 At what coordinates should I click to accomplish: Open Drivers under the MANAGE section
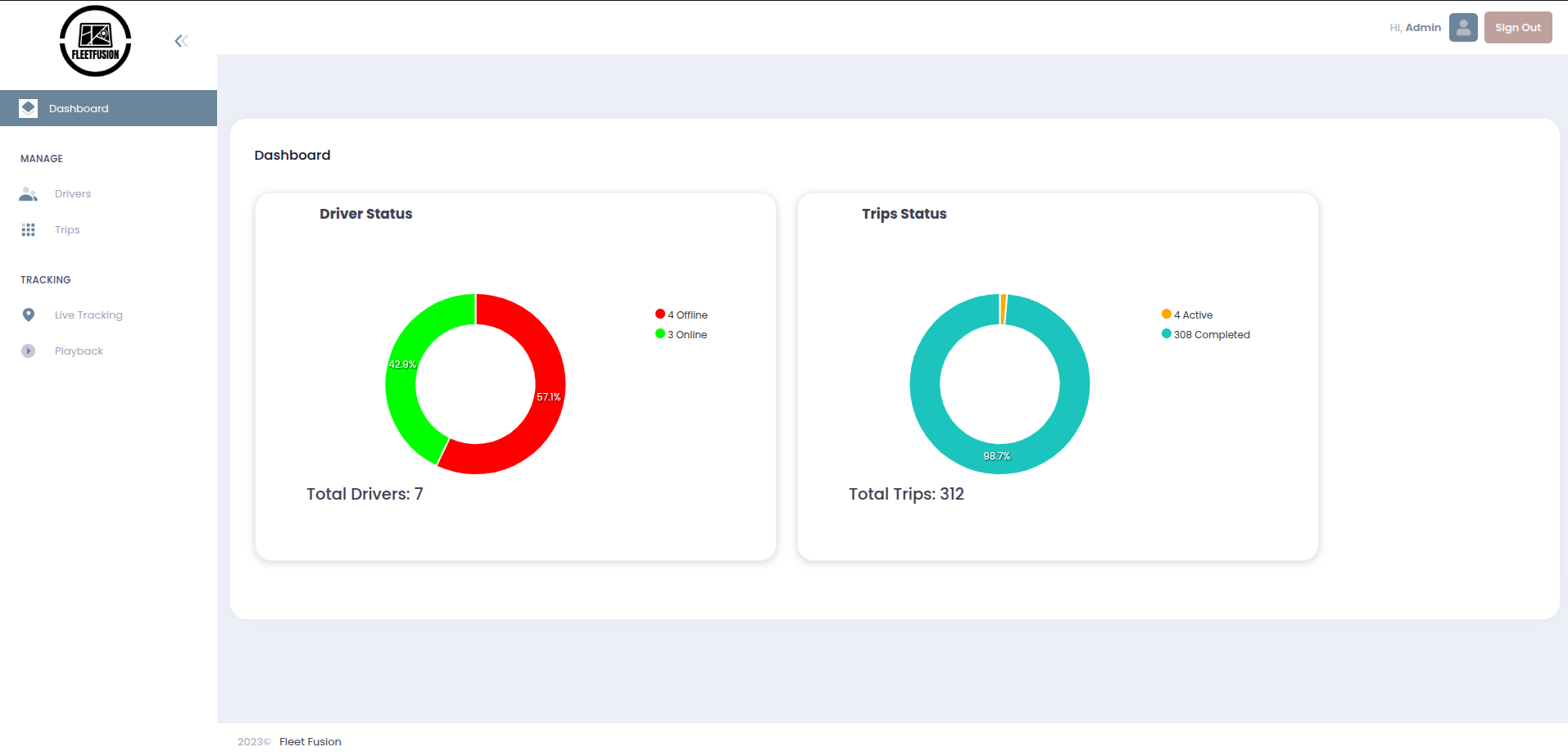(x=72, y=193)
